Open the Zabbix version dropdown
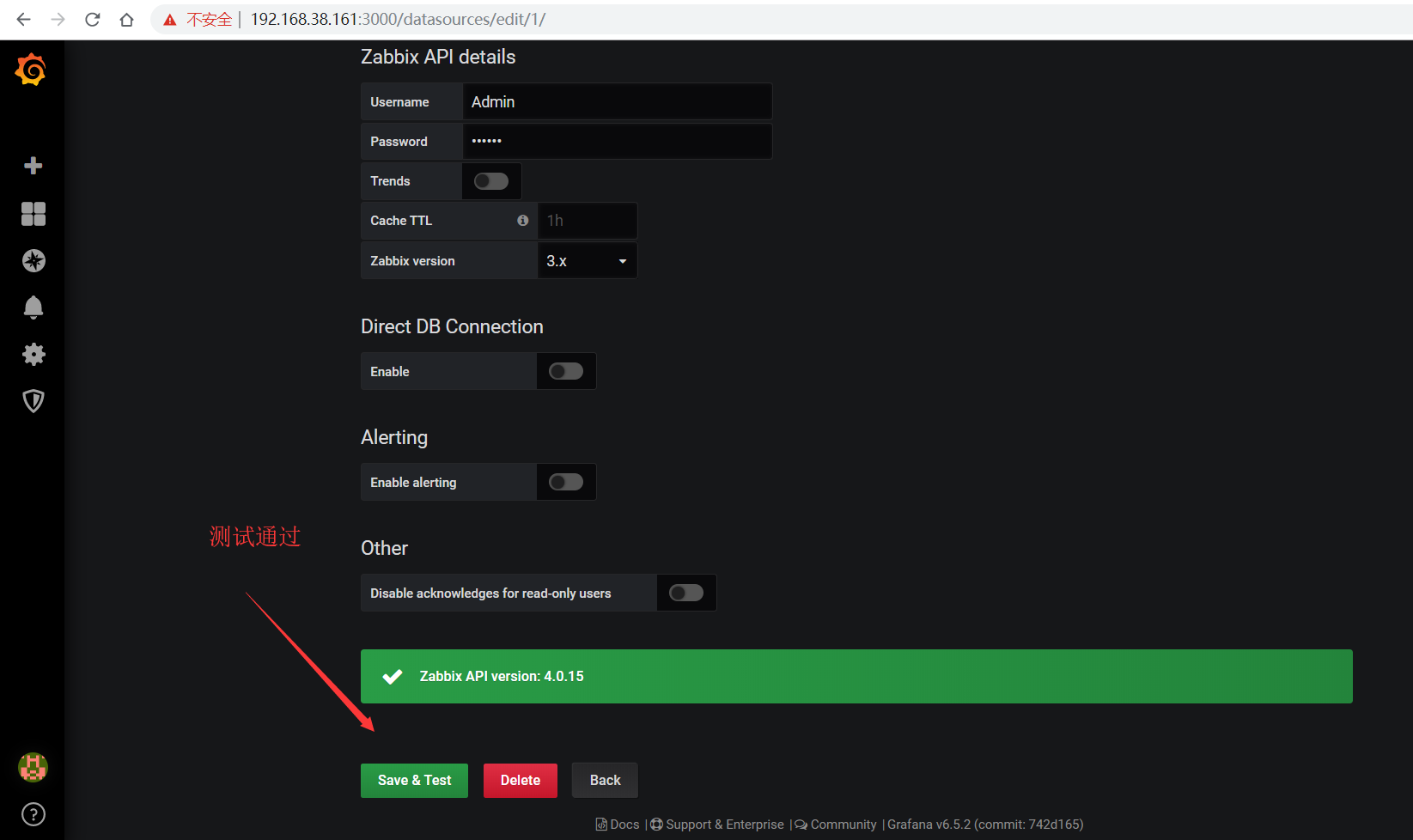This screenshot has width=1413, height=840. coord(588,260)
